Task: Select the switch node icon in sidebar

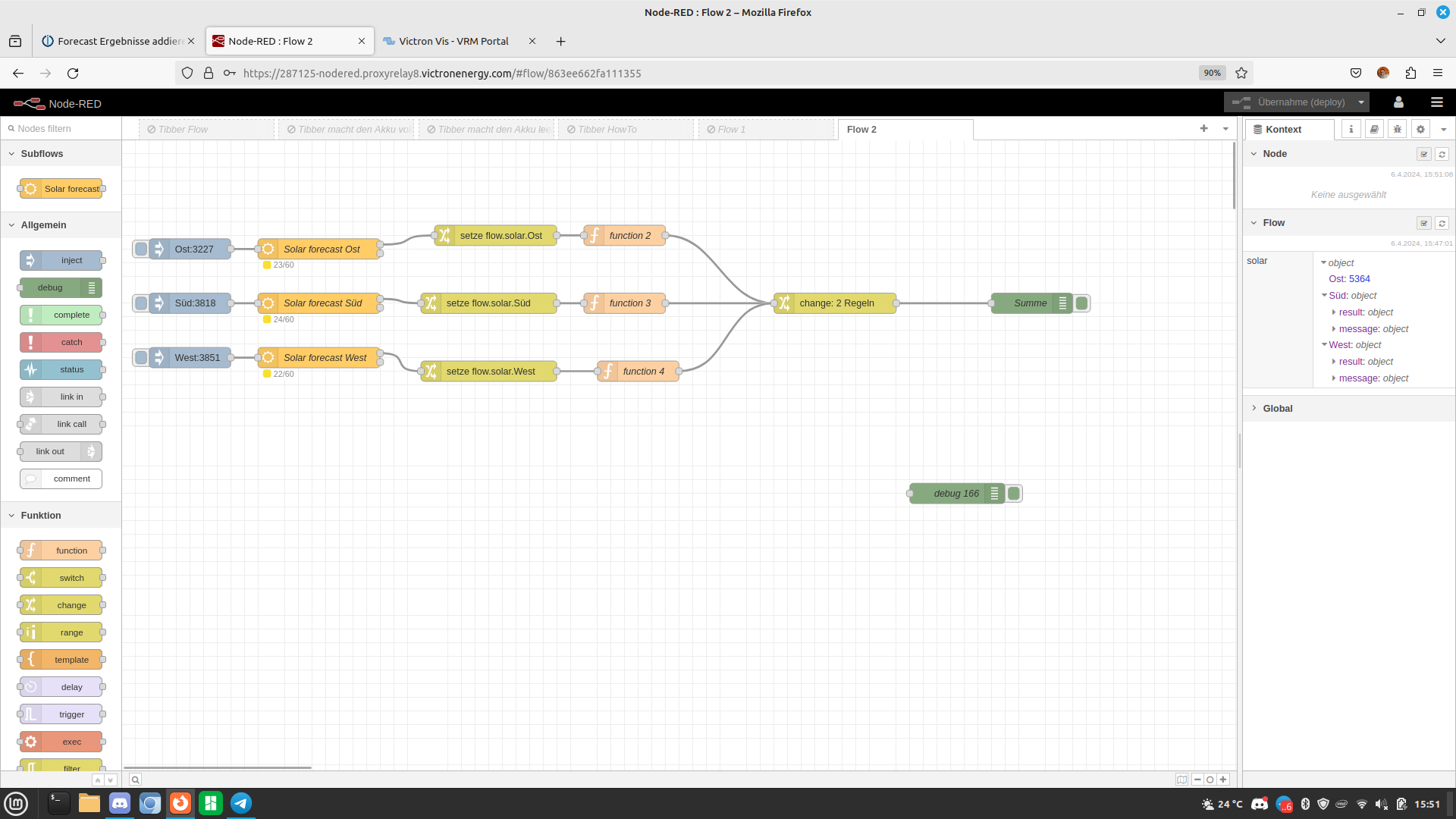Action: pyautogui.click(x=30, y=577)
